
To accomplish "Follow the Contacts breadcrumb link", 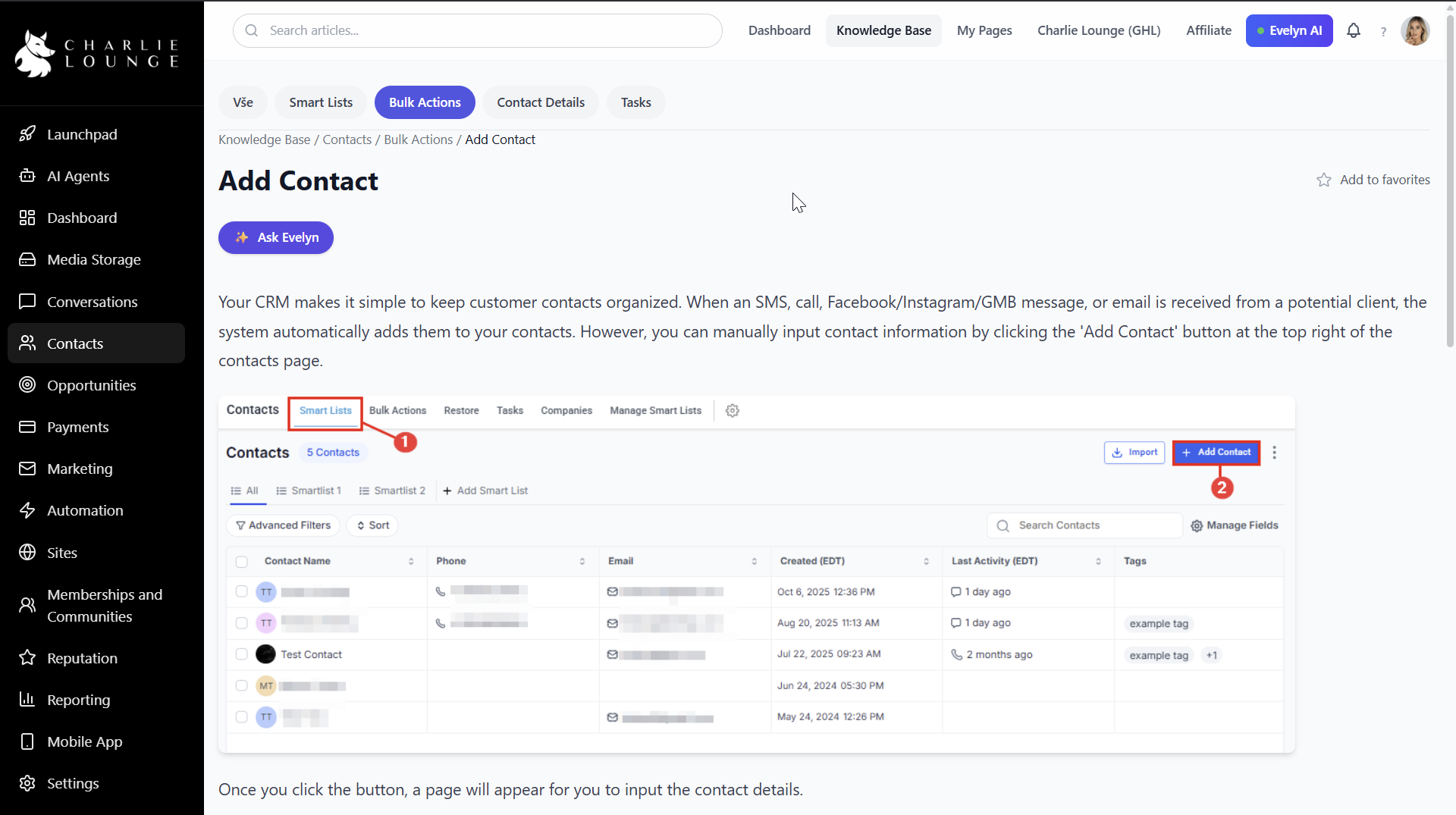I will pyautogui.click(x=347, y=139).
